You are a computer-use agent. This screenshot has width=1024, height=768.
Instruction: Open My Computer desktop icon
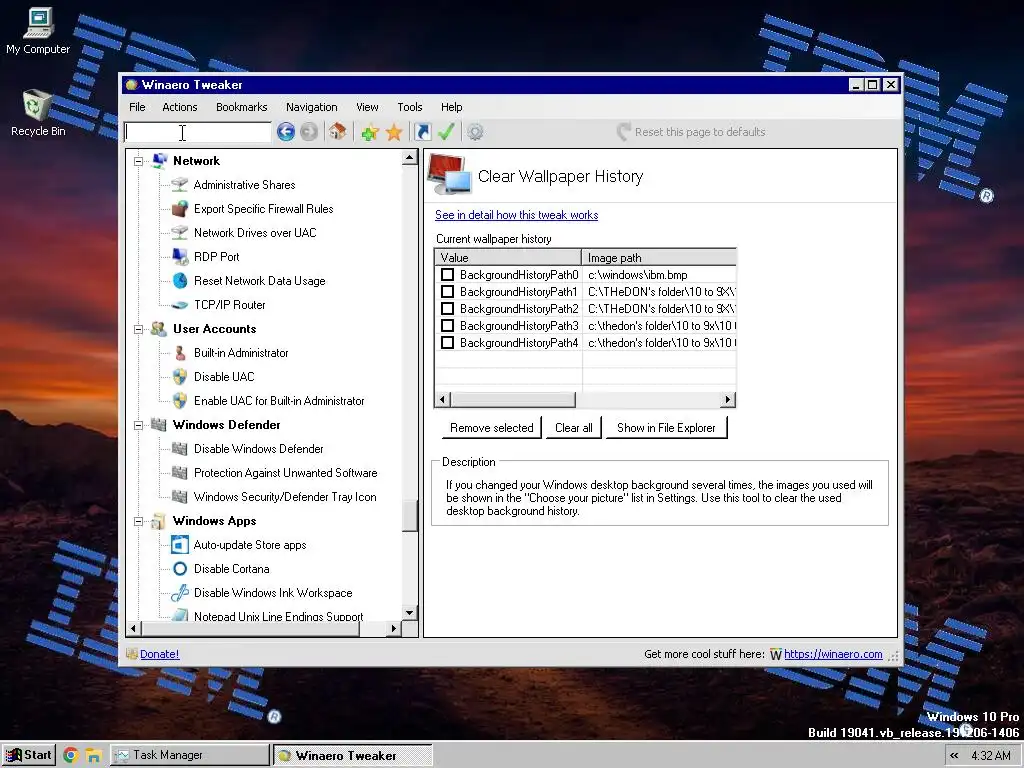(x=38, y=31)
